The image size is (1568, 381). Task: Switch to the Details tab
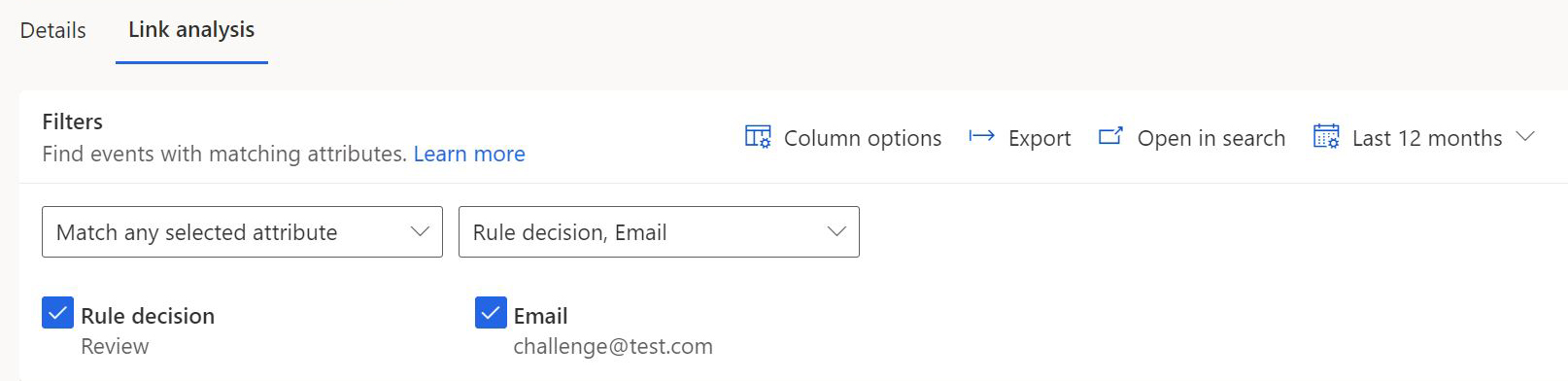pos(53,30)
